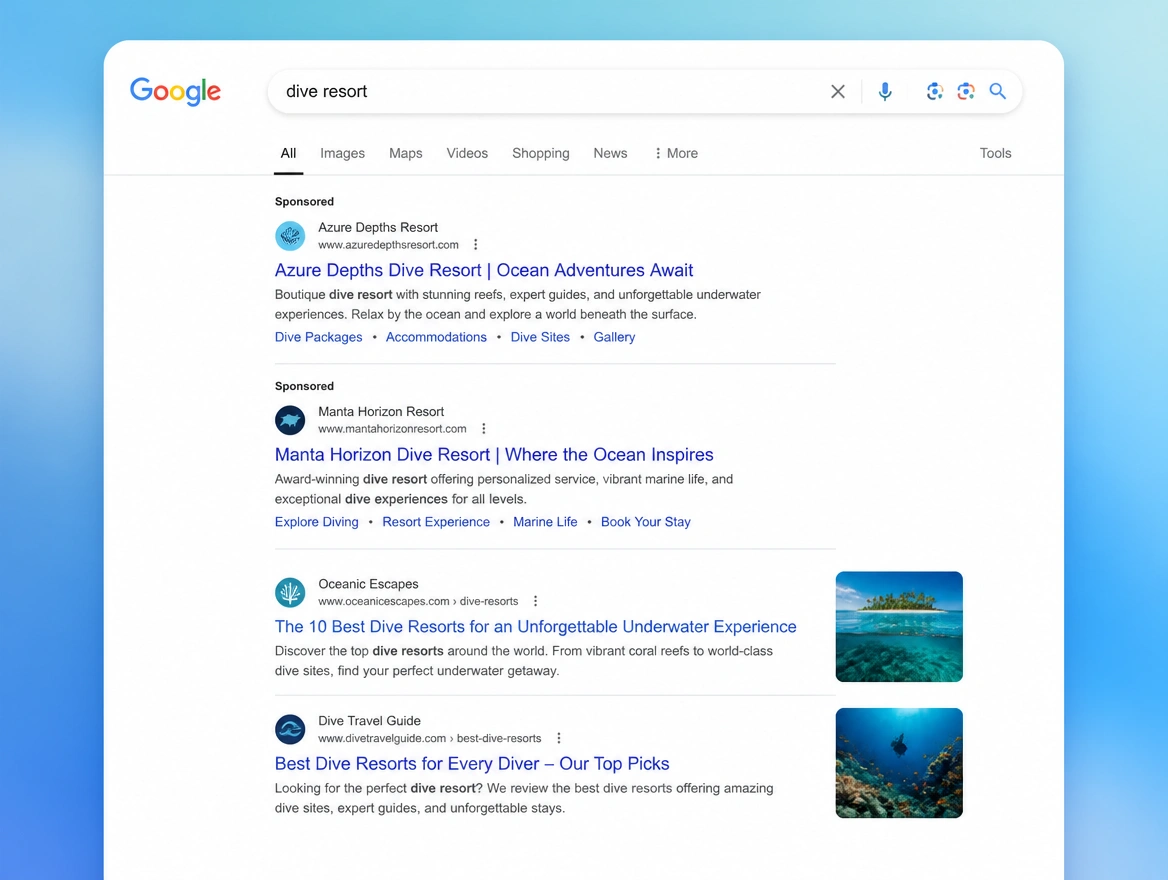Viewport: 1168px width, 880px height.
Task: Click www.oceanicescapes.com › dive-resorts breadcrumb
Action: (418, 601)
